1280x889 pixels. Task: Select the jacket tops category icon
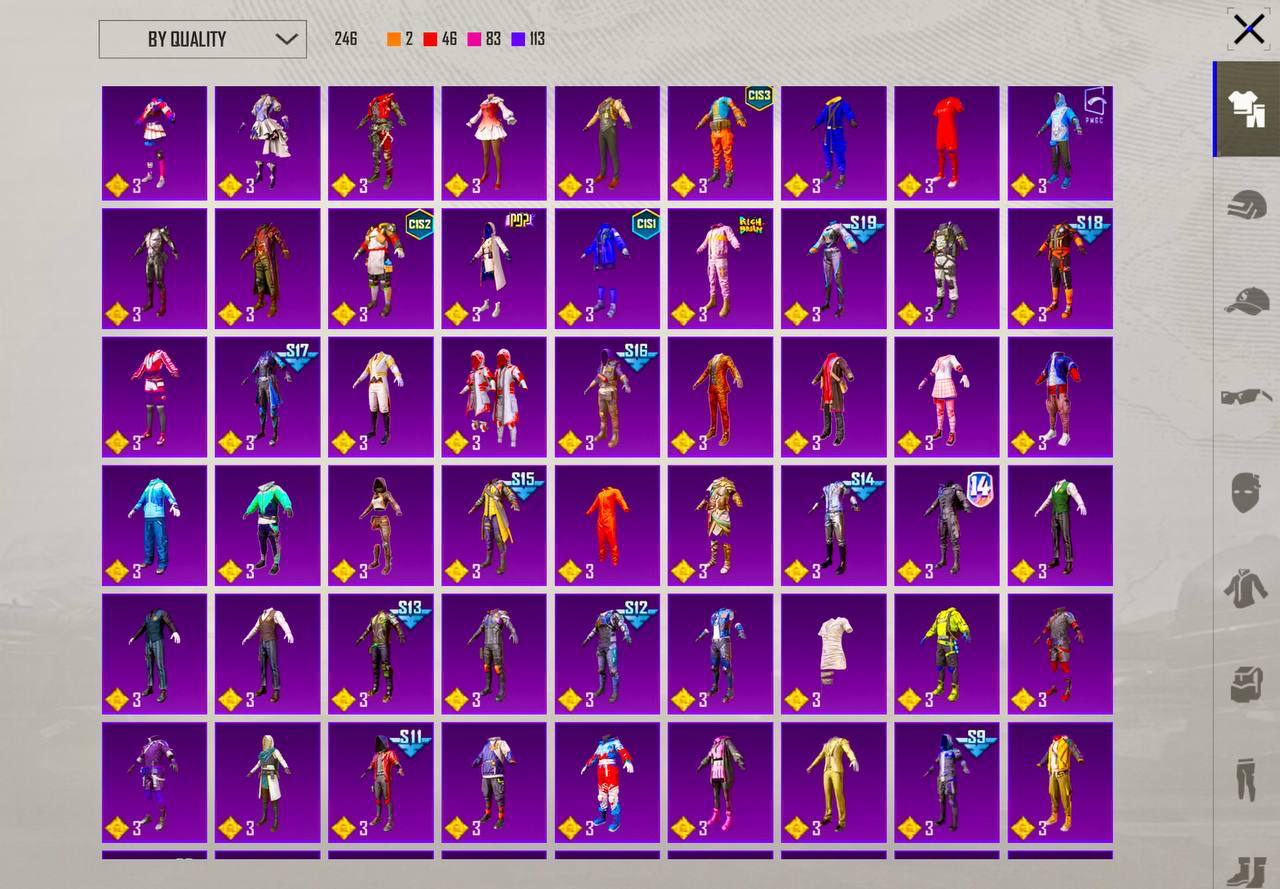(1246, 587)
